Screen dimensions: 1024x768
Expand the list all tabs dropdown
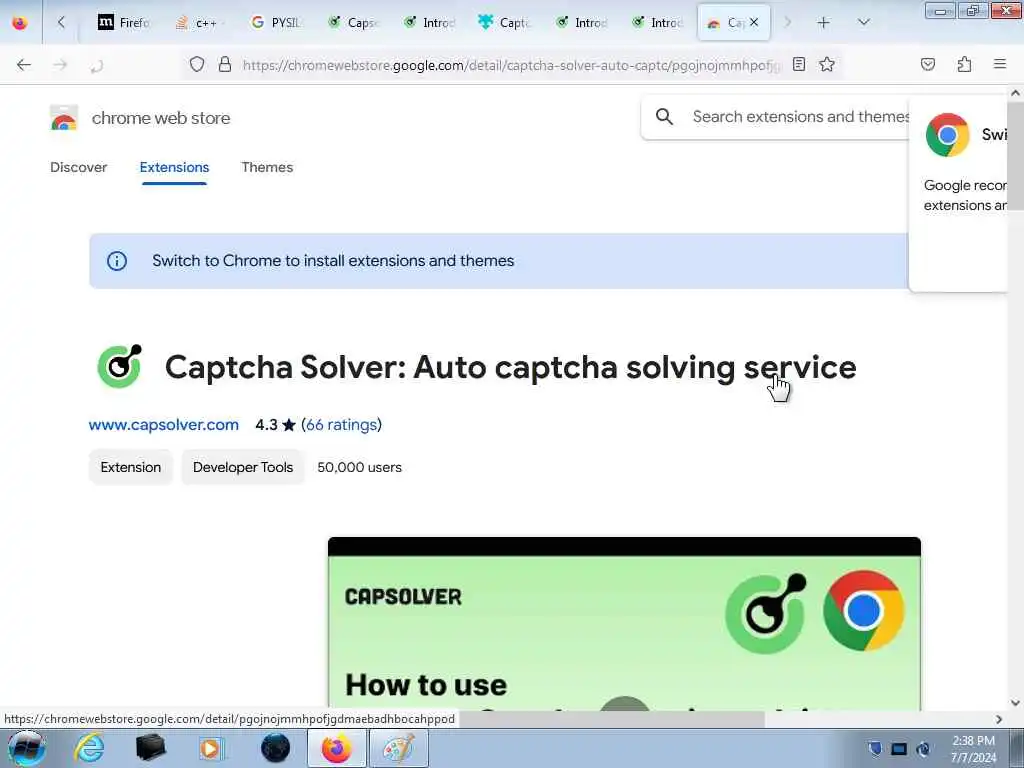click(x=863, y=23)
